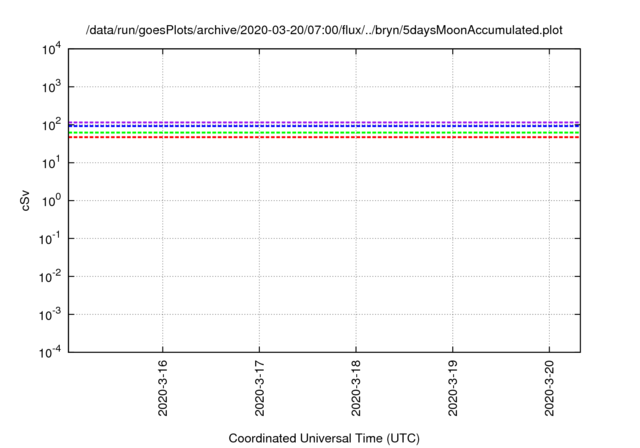Click the 10^4 y-axis tick label

(x=51, y=49)
